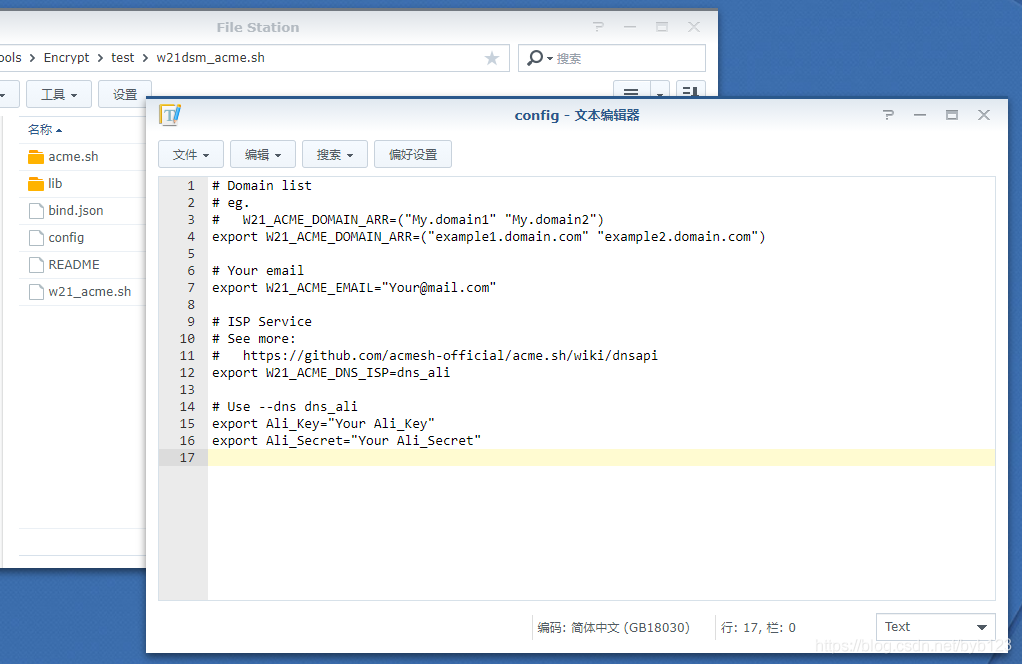
Task: Click the text editor icon in the config window title bar
Action: click(x=170, y=114)
